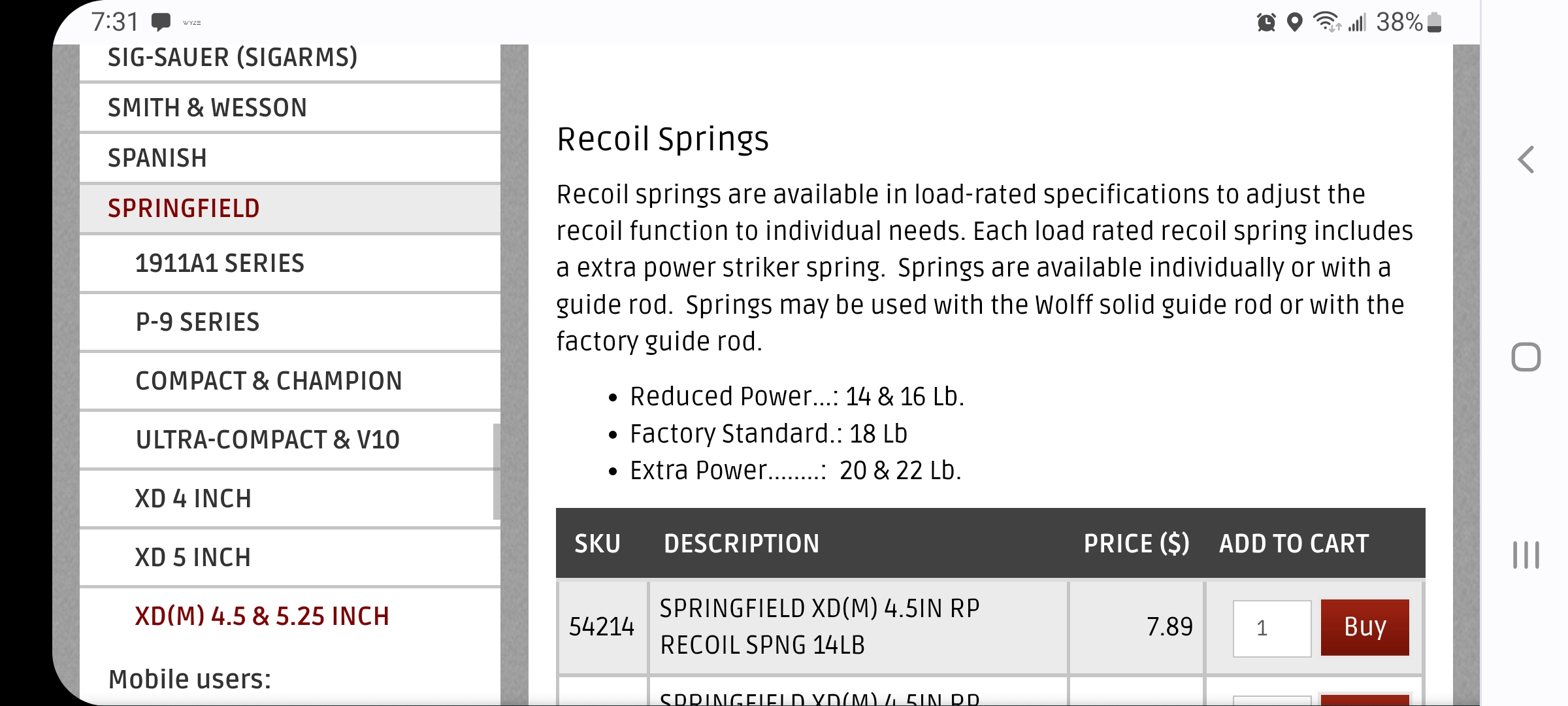This screenshot has width=1568, height=706.
Task: Open the recent apps button
Action: click(1526, 555)
